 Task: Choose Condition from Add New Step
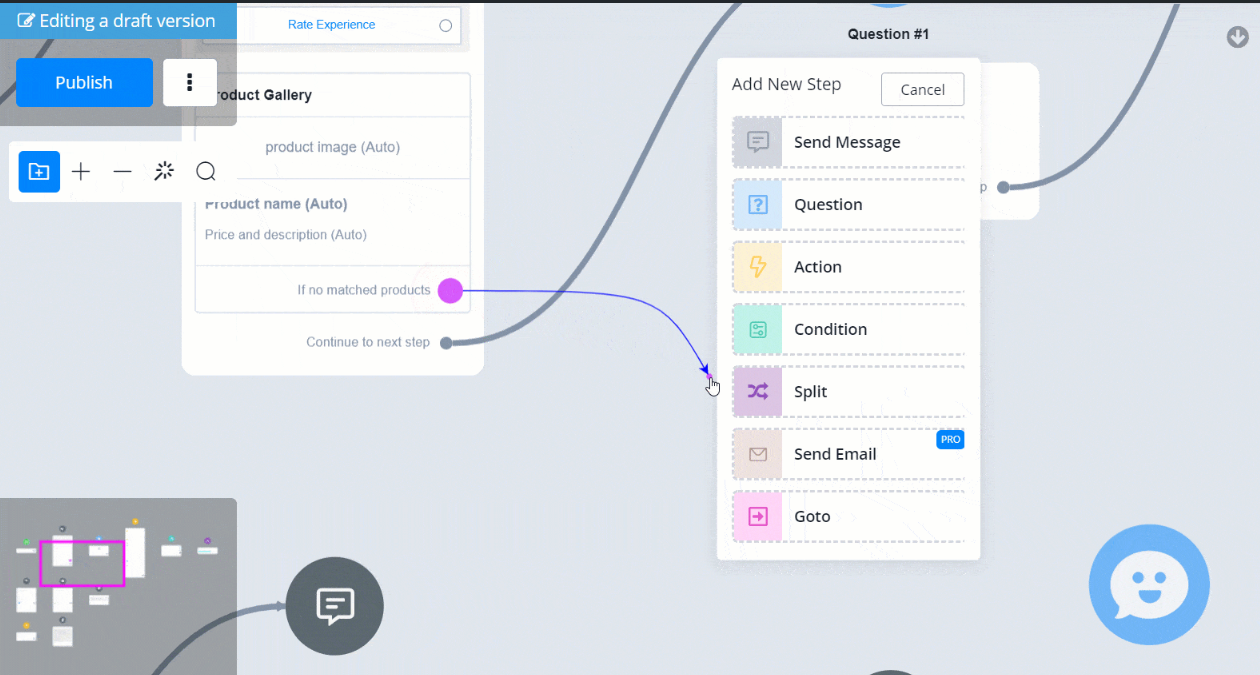(x=848, y=329)
